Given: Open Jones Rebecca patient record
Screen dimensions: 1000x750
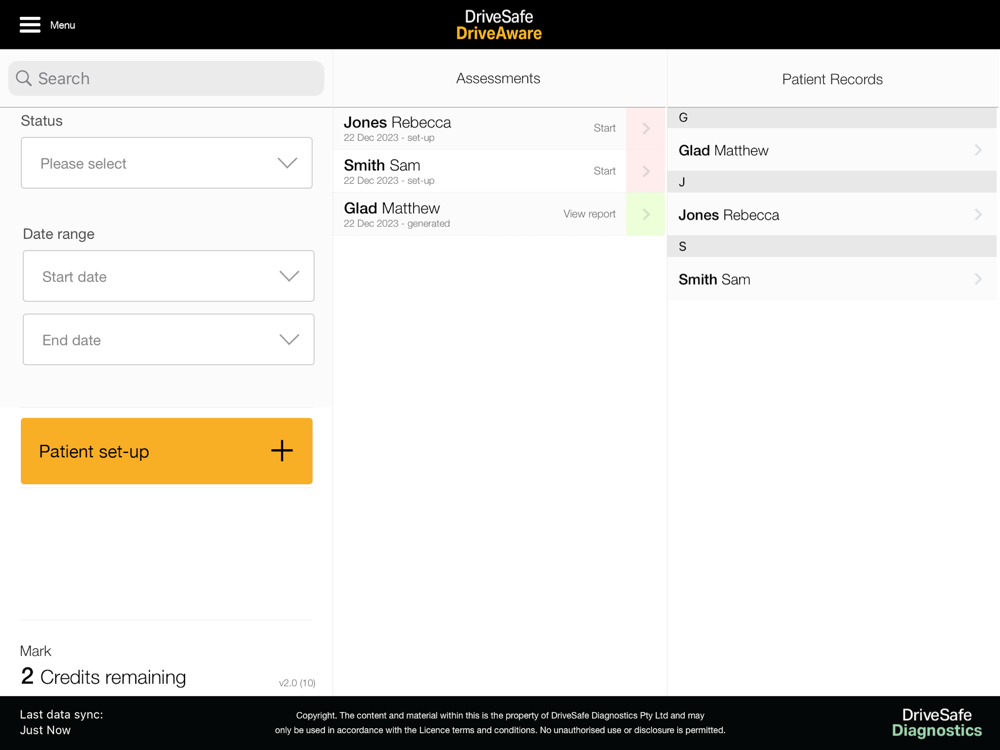Looking at the screenshot, I should [832, 215].
